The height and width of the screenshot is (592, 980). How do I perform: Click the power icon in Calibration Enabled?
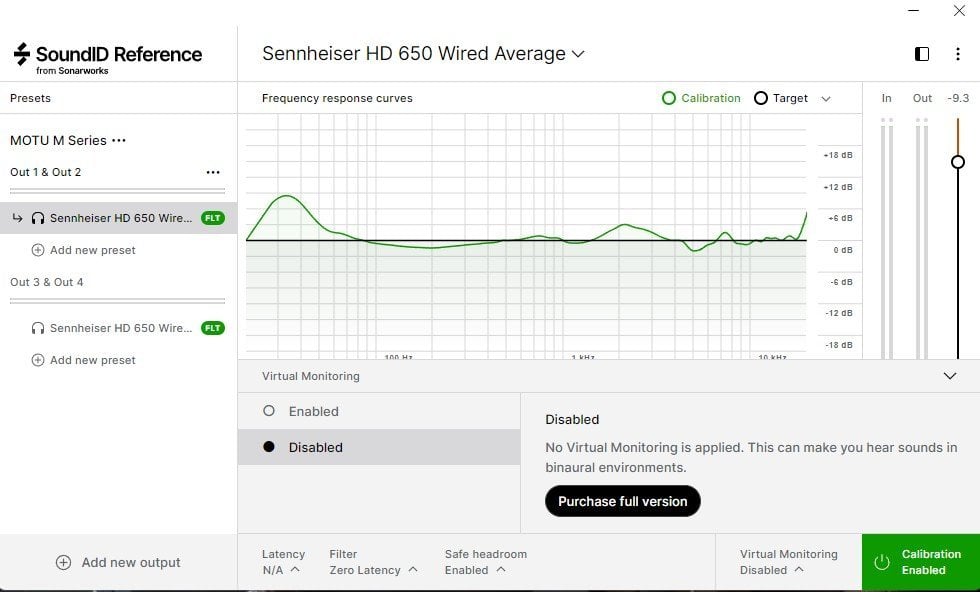[882, 562]
